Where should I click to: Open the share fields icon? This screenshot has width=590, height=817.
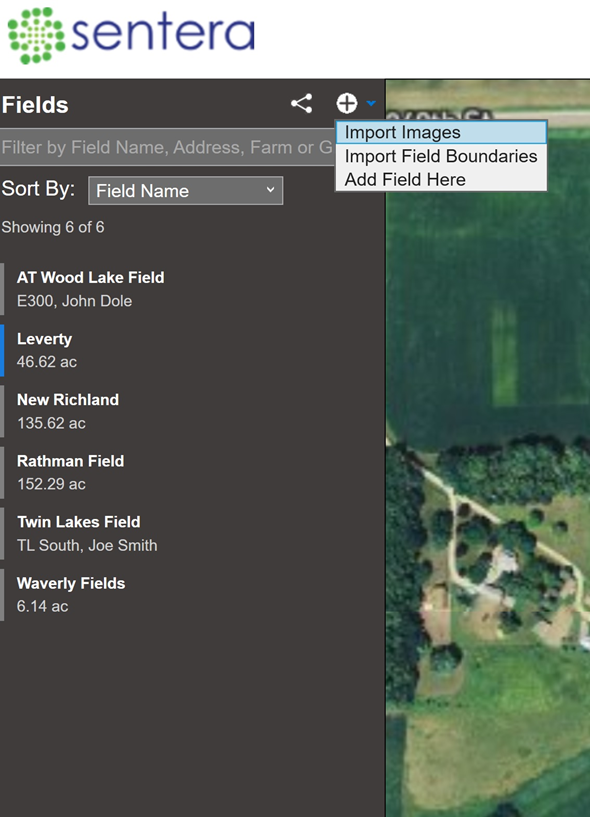(x=302, y=104)
